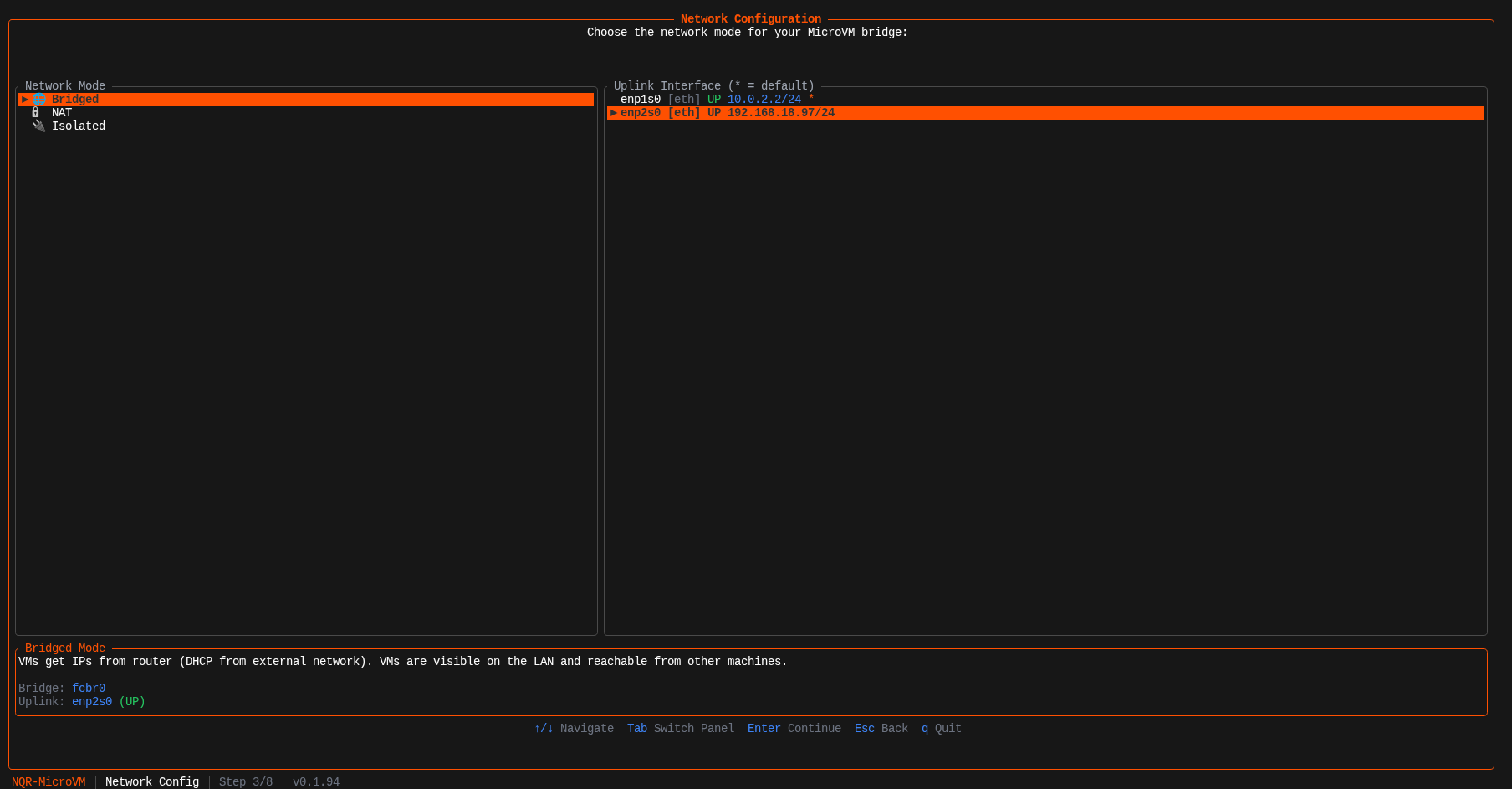The width and height of the screenshot is (1512, 789).
Task: Click the highlighted enp2s0 selection bar
Action: click(x=920, y=112)
